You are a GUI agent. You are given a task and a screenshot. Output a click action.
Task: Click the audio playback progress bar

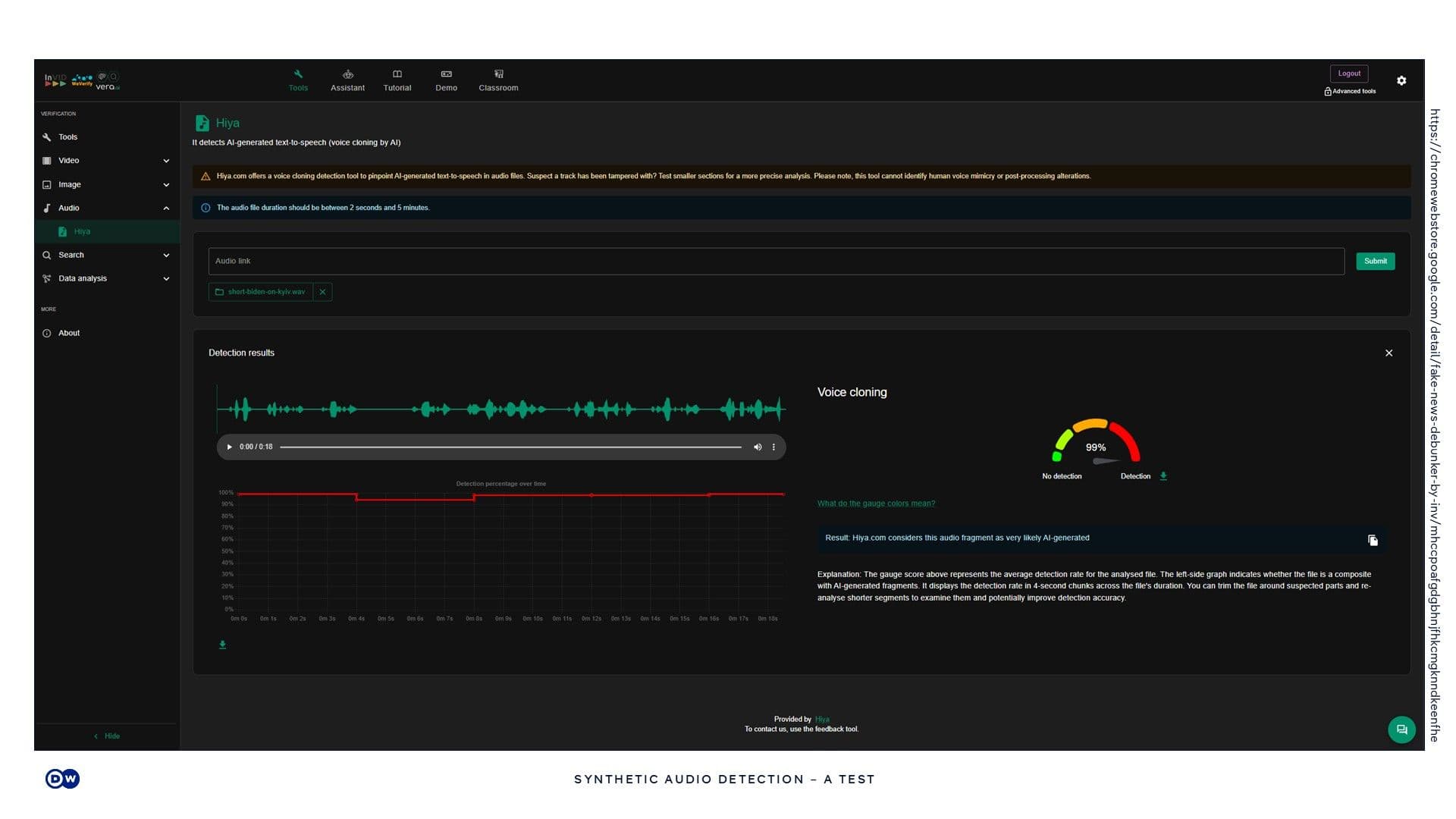click(x=510, y=447)
